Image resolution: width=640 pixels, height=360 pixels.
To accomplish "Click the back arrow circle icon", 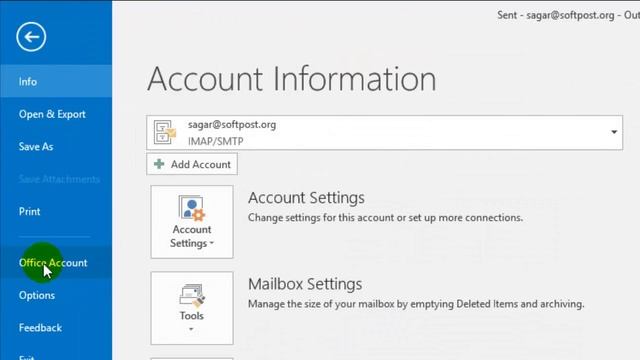I will tap(31, 37).
